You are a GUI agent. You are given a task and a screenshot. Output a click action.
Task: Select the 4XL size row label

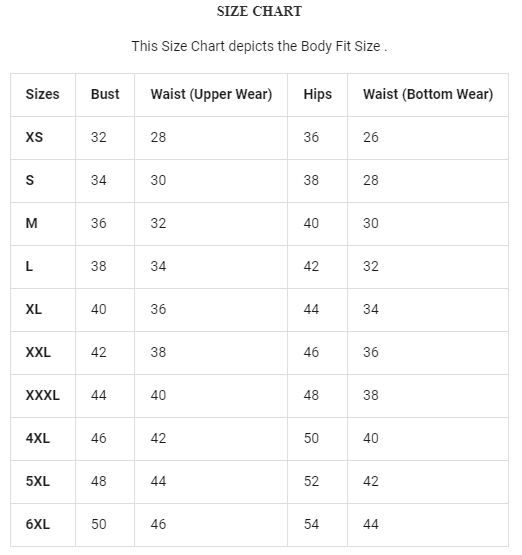click(38, 438)
